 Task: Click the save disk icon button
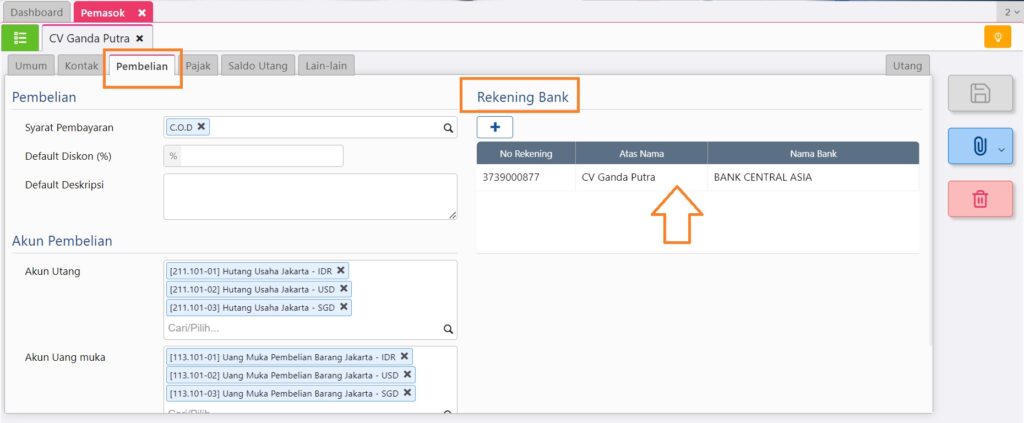[x=980, y=94]
